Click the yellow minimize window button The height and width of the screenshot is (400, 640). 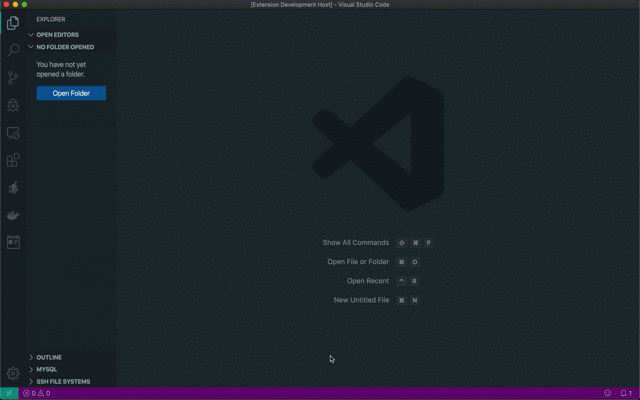click(x=16, y=4)
